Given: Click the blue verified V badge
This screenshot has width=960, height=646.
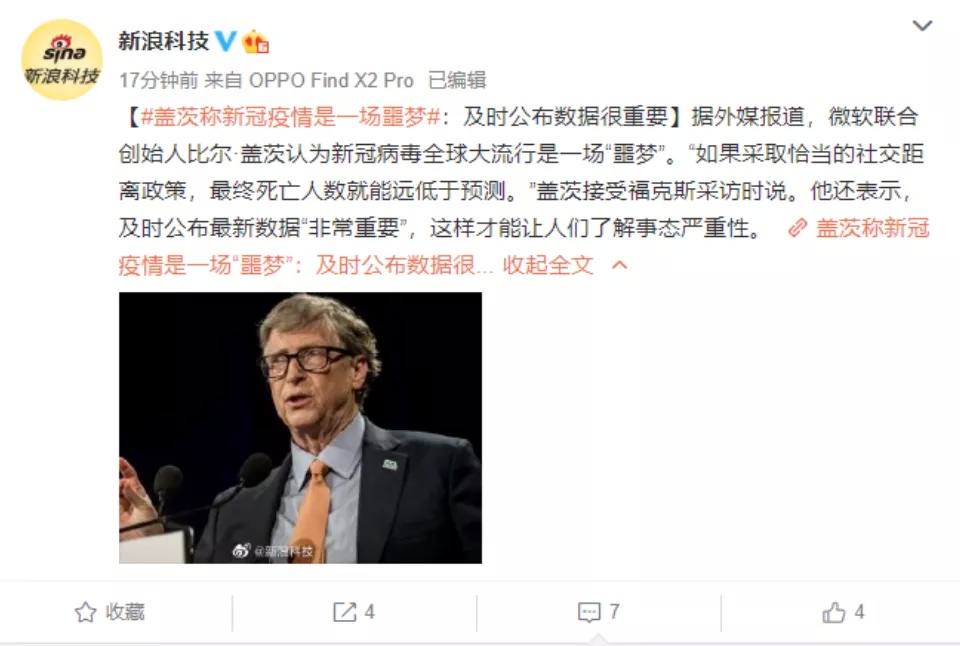Looking at the screenshot, I should pyautogui.click(x=225, y=42).
